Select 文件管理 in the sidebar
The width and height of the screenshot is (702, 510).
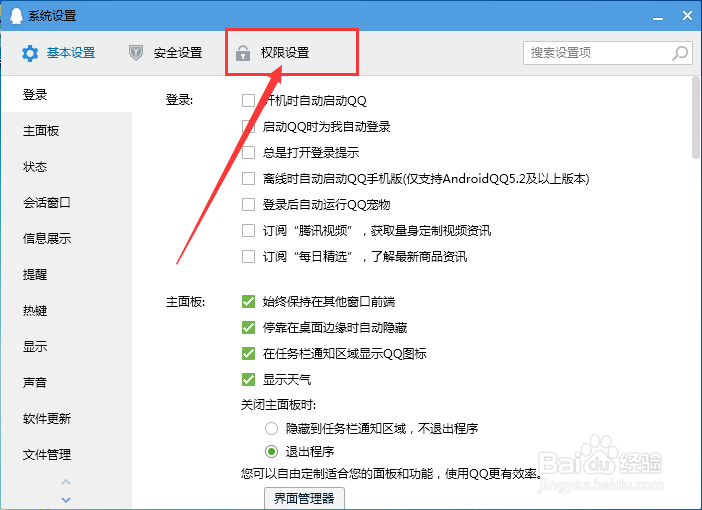coord(66,454)
